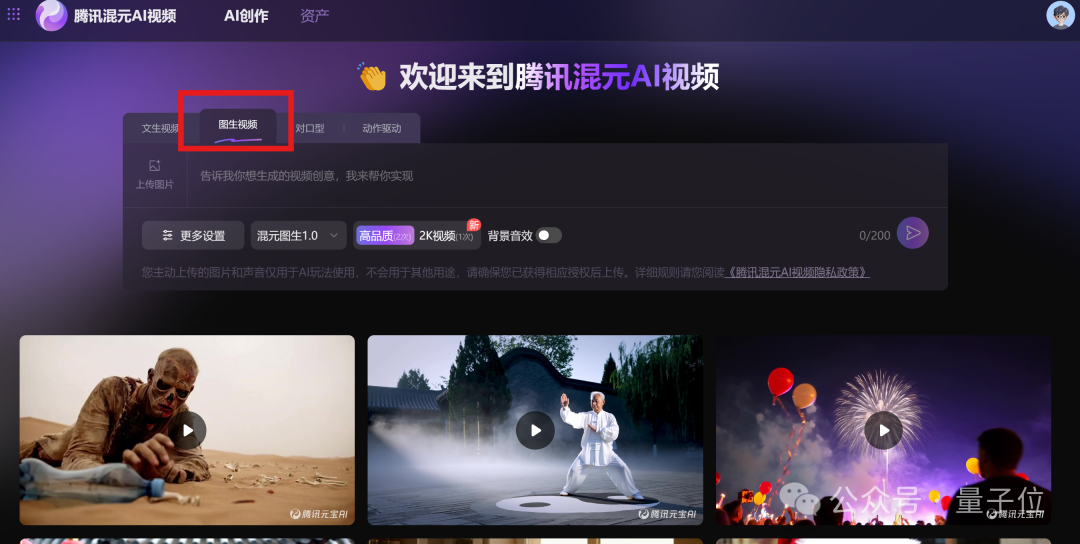Switch to the 动作驱动 tab
This screenshot has width=1080, height=544.
[382, 128]
